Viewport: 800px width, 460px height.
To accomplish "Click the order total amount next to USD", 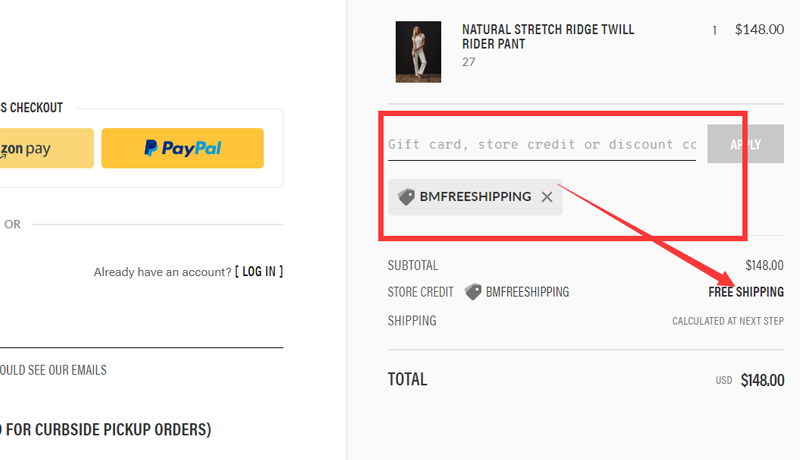I will coord(762,380).
